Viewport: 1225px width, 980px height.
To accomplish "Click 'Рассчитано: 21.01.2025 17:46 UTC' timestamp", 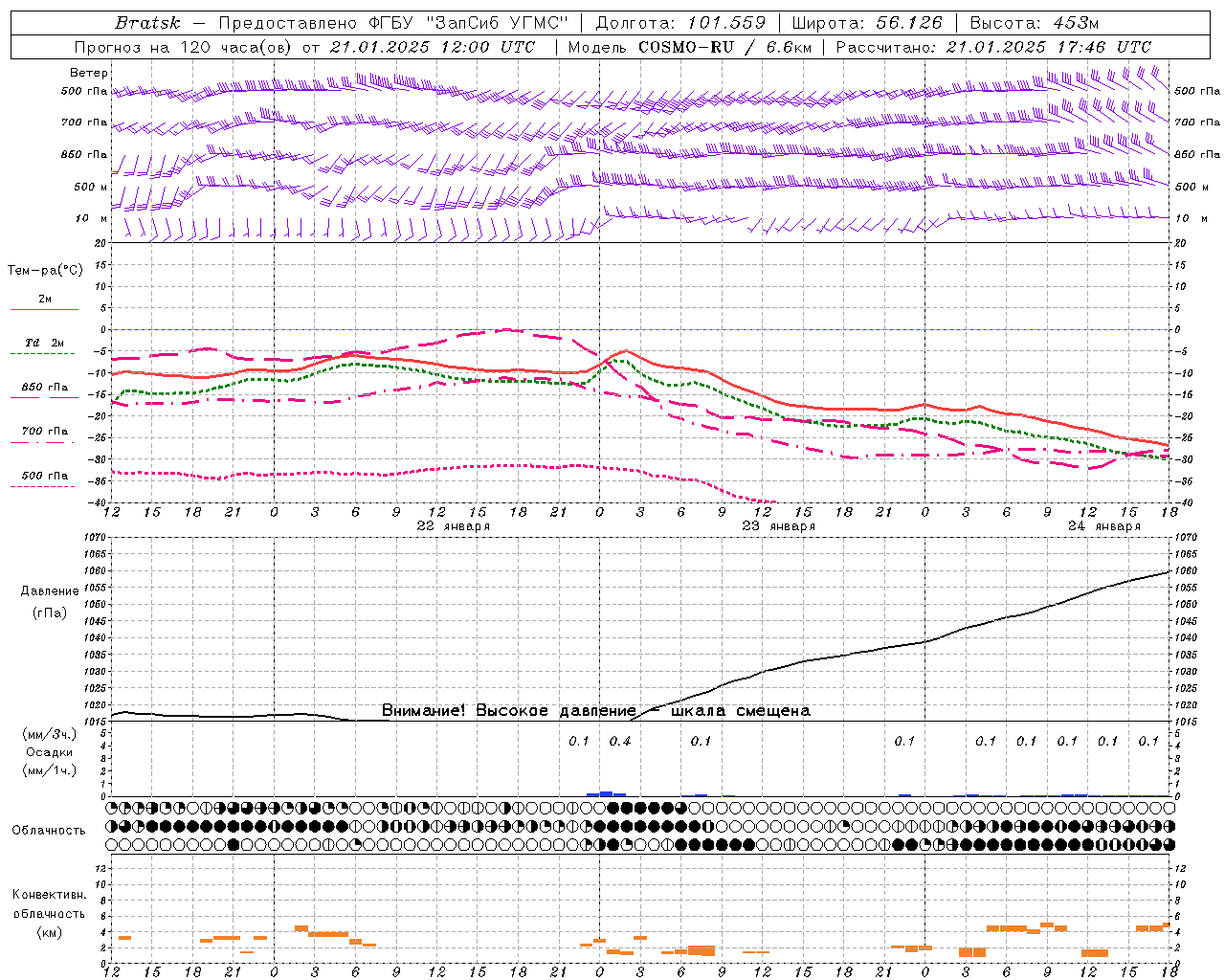I will 993,47.
